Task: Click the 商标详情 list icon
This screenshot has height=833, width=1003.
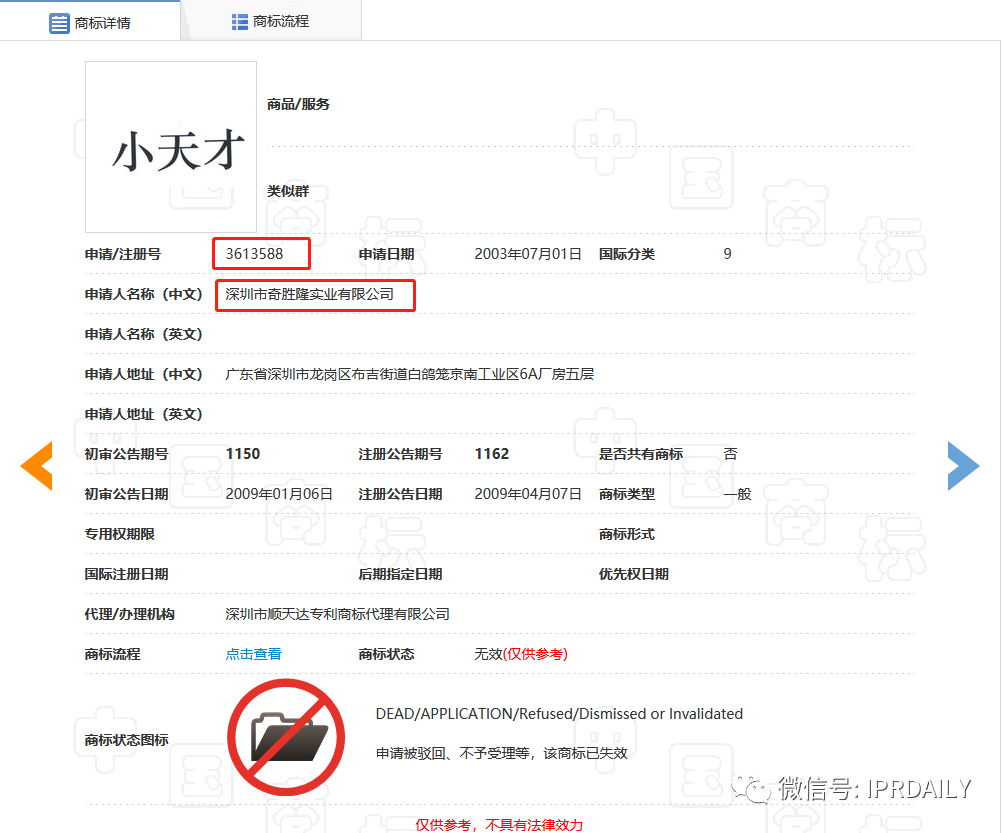Action: tap(59, 23)
